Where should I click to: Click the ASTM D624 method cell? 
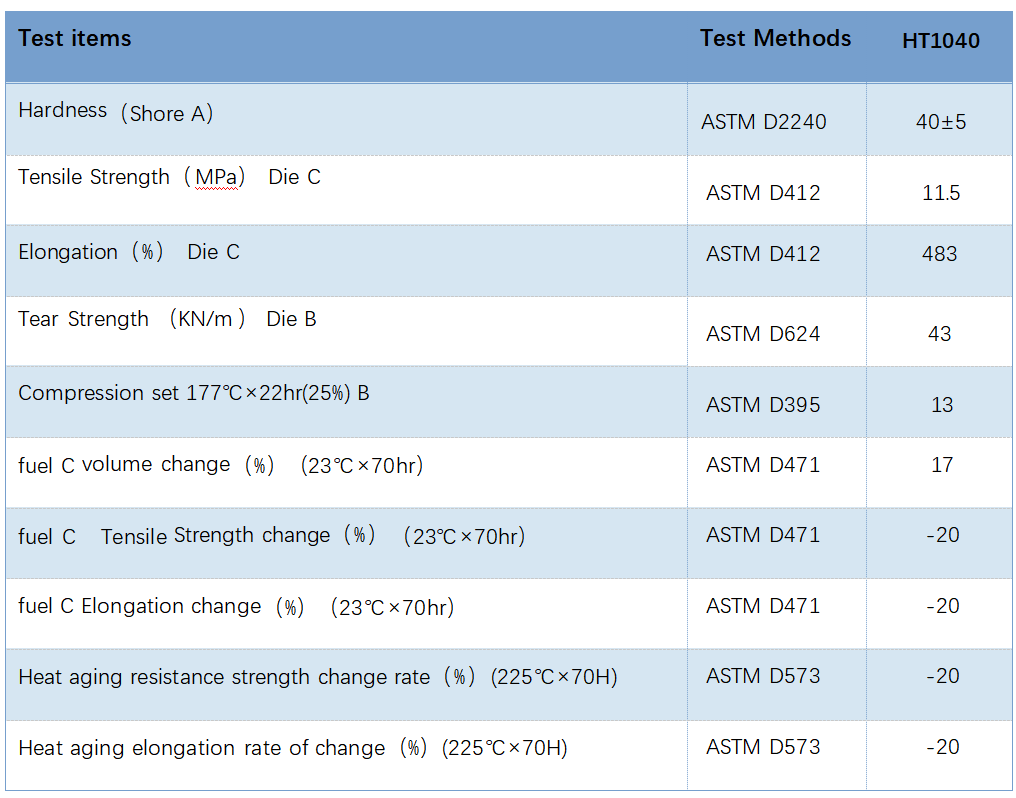click(x=763, y=334)
